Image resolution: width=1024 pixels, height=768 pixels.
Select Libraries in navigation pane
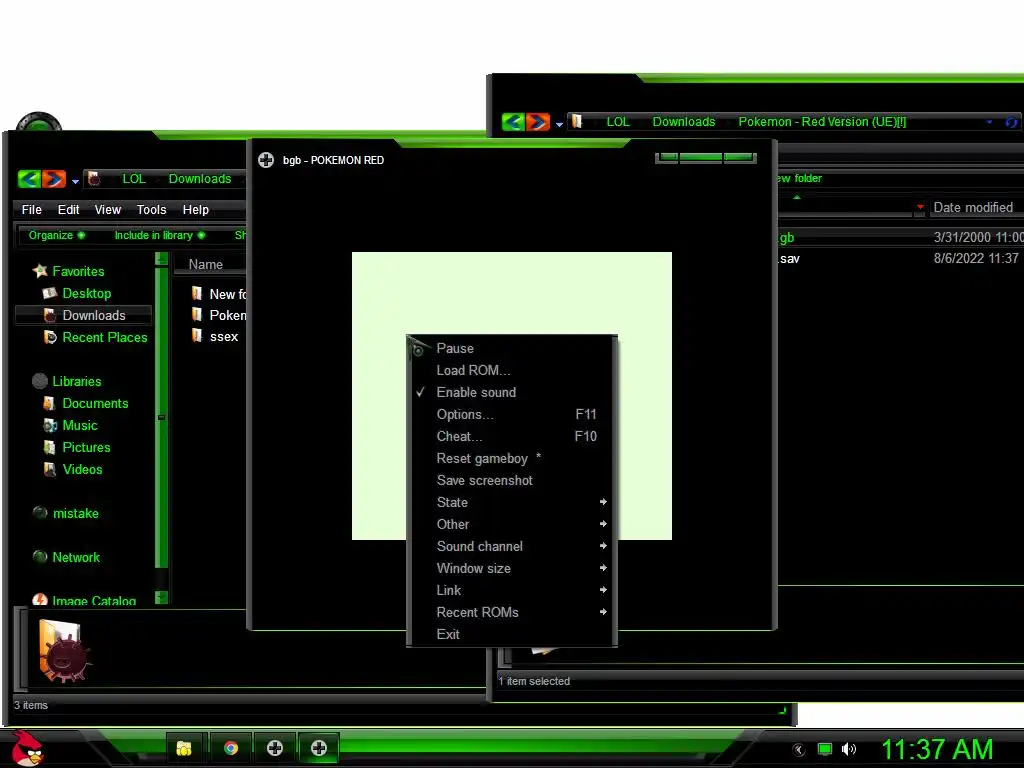point(76,381)
